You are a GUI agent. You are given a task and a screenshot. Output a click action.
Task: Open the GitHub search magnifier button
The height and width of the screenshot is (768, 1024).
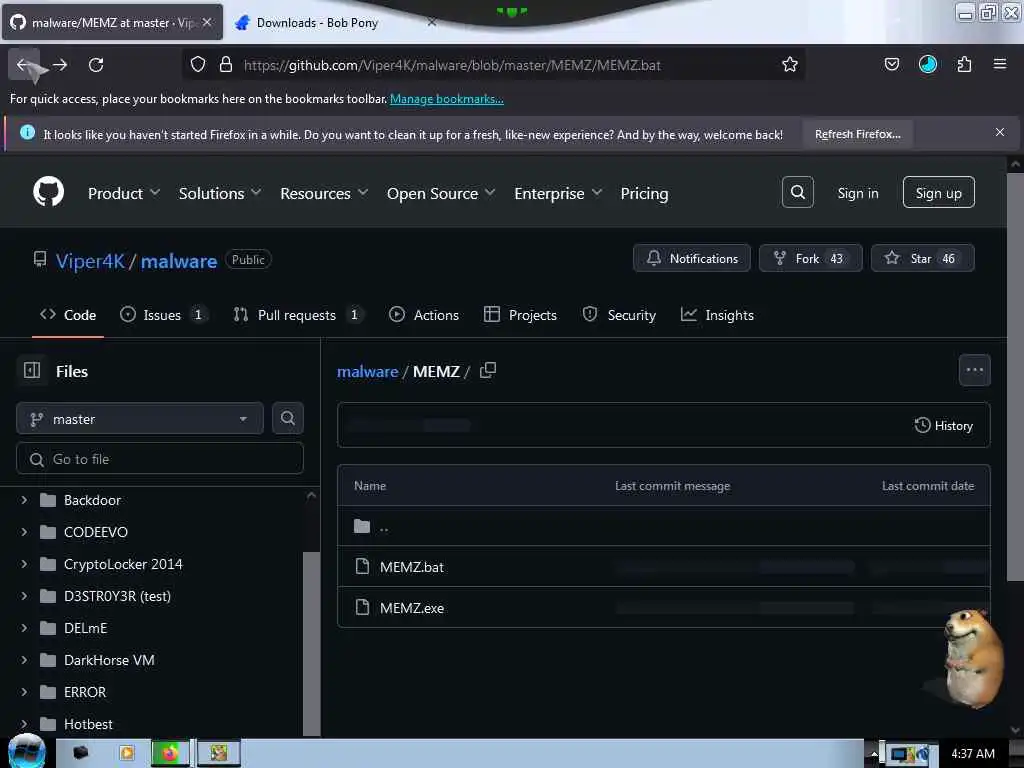(797, 192)
